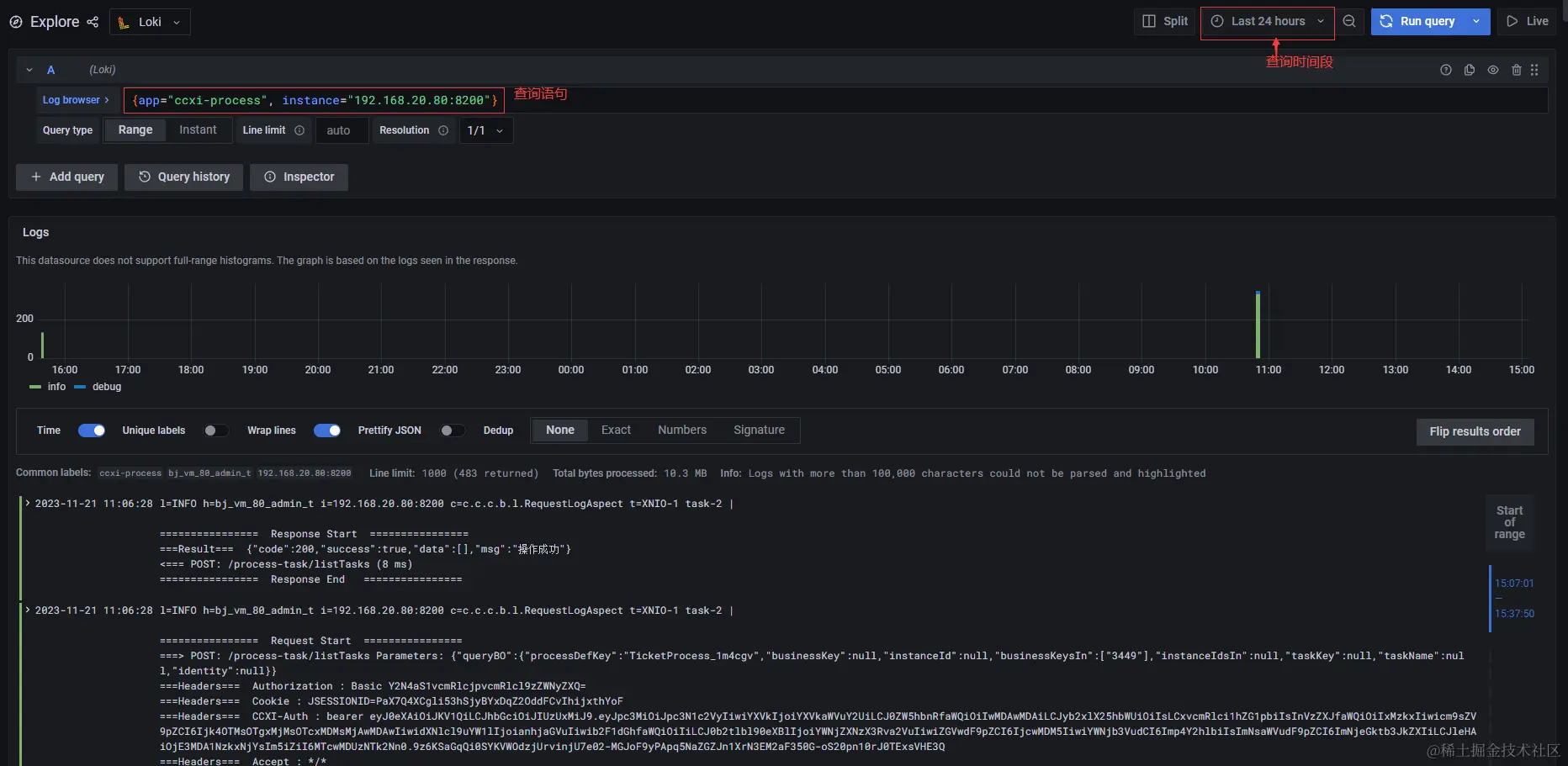
Task: Click the ccxi-process common label
Action: (x=130, y=473)
